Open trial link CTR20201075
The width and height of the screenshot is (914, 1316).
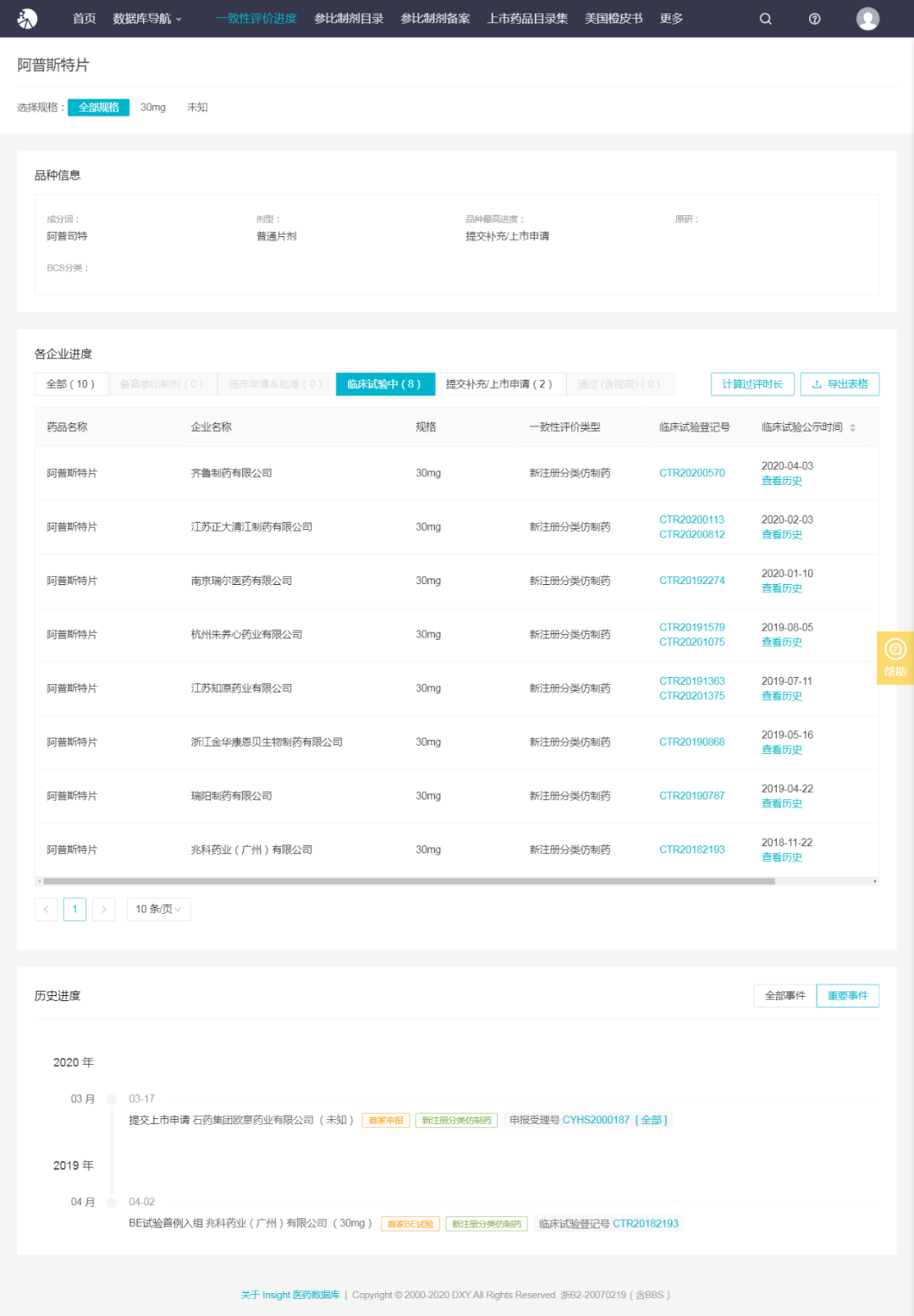pyautogui.click(x=692, y=642)
